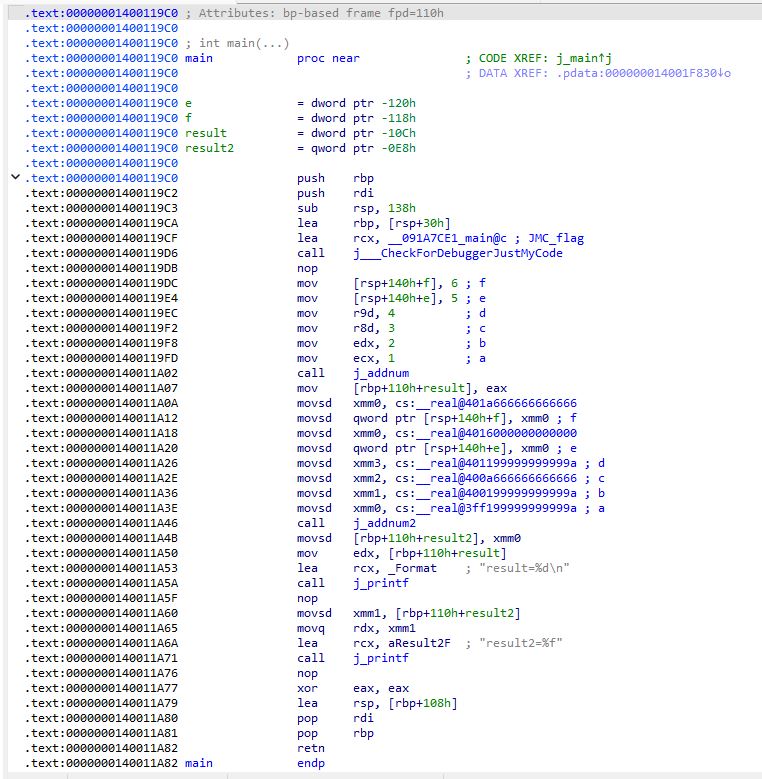Select the lea rbp, [rsp+30h] instruction
The width and height of the screenshot is (762, 779).
(374, 223)
